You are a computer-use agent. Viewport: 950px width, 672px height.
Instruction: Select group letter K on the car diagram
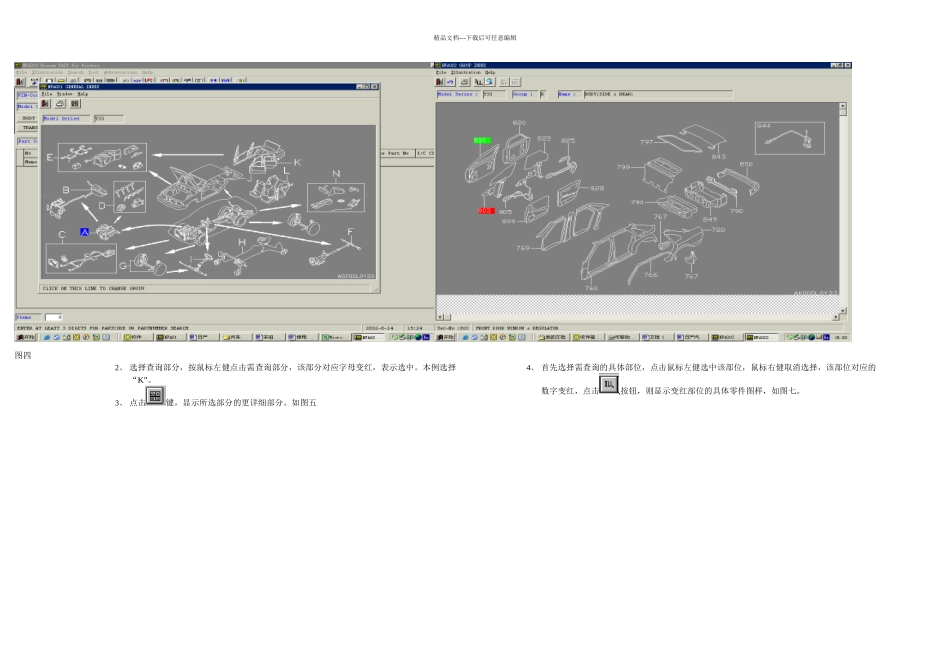tap(297, 162)
